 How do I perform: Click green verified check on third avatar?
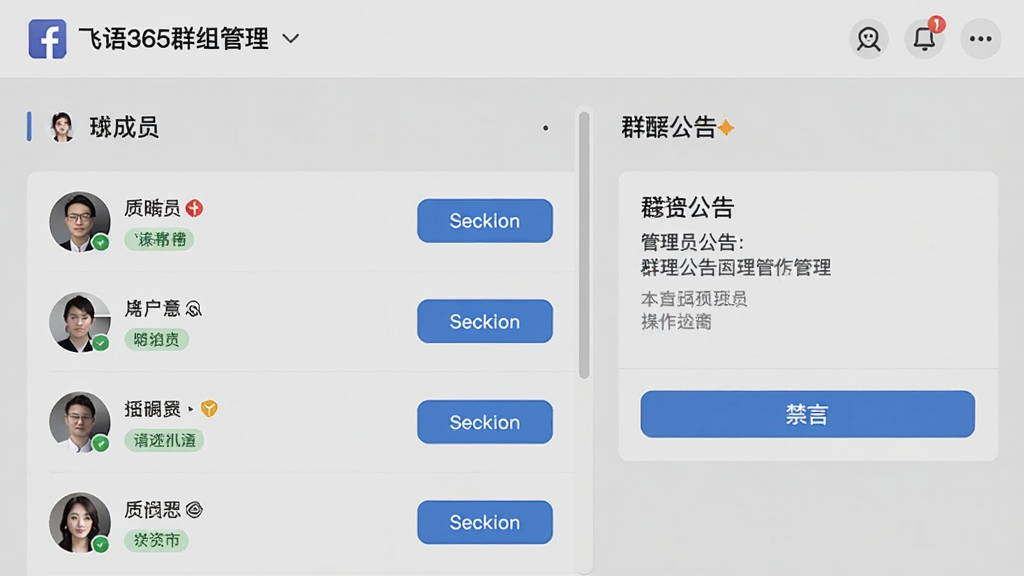[101, 444]
